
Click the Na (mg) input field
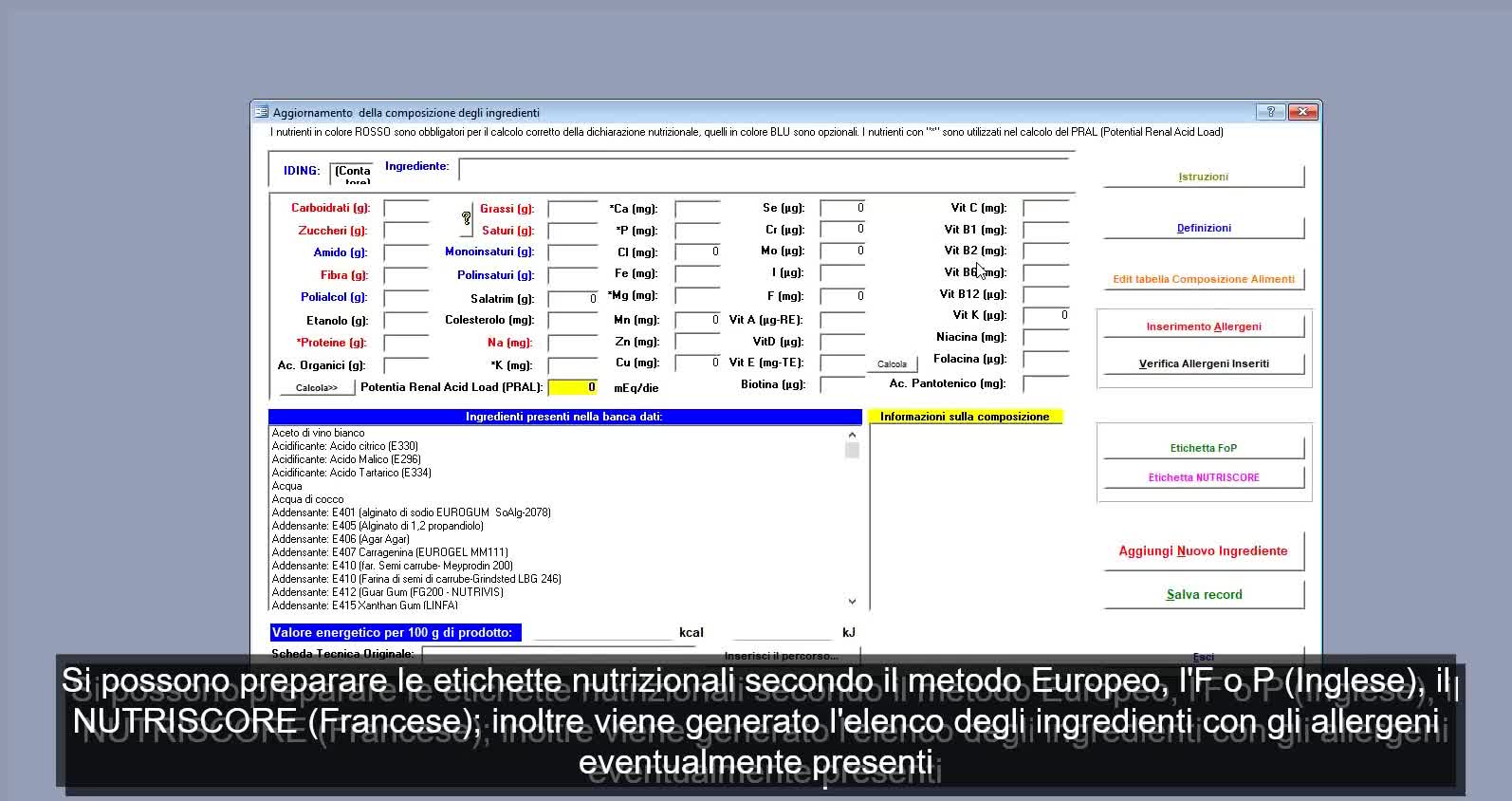coord(573,344)
